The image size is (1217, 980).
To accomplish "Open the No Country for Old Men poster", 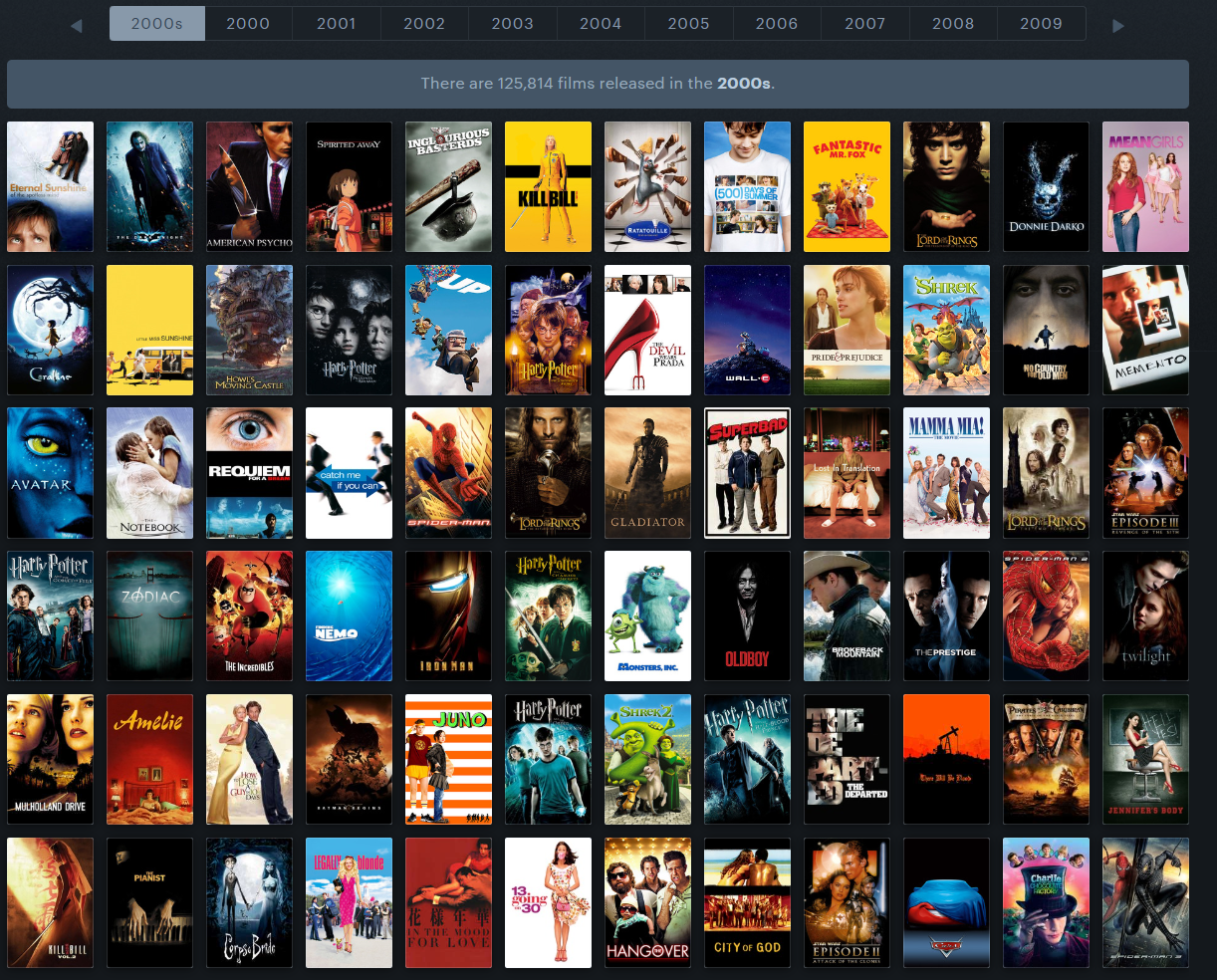I will point(1046,330).
